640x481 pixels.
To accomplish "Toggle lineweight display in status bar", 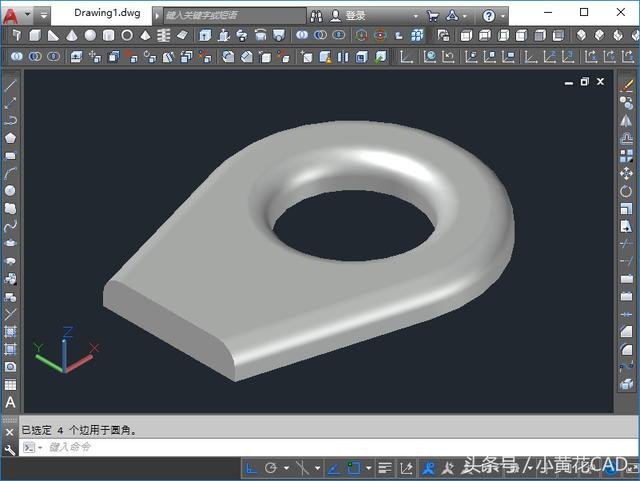I will (384, 467).
